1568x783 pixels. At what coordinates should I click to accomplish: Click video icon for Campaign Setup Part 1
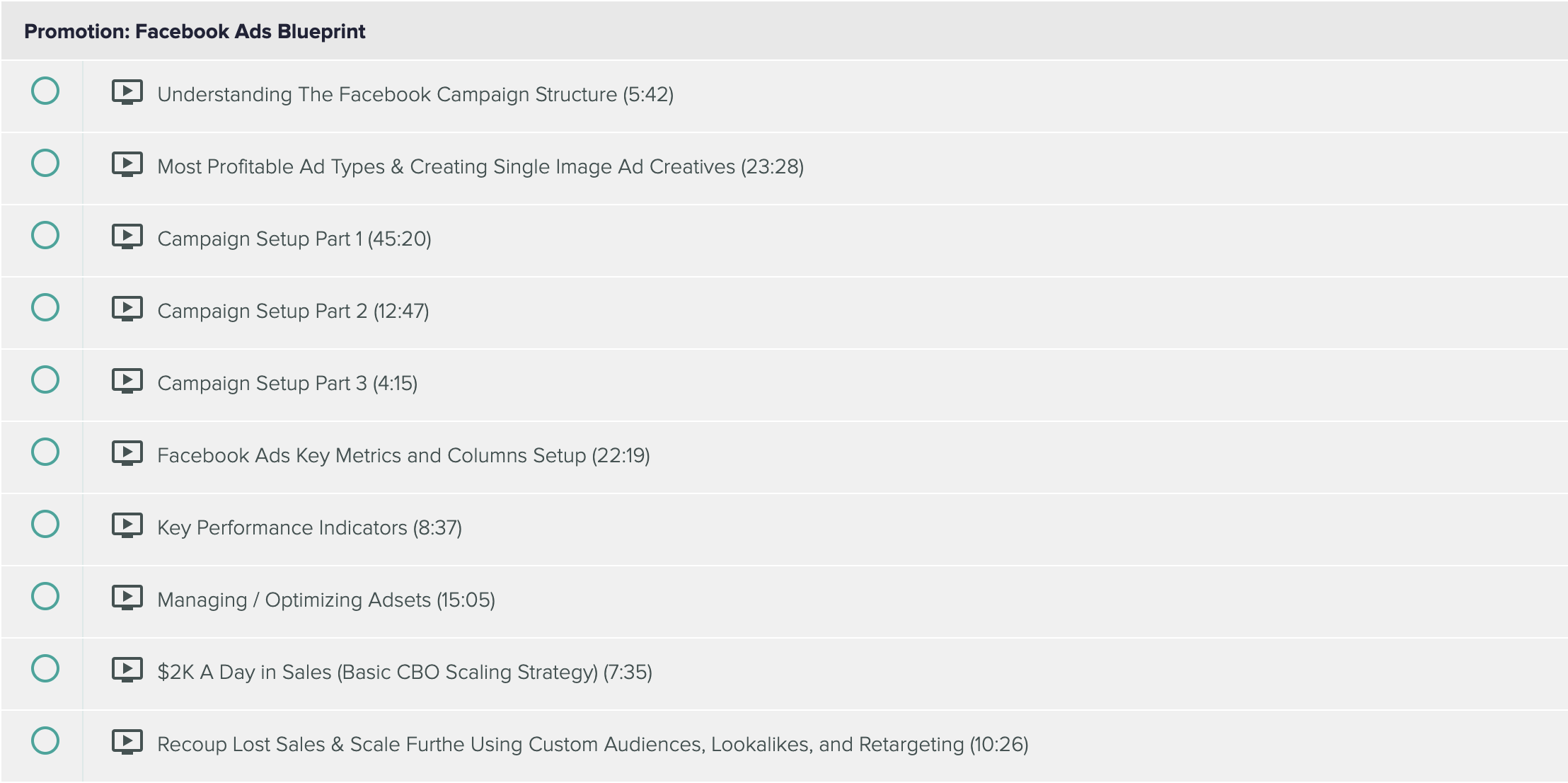coord(127,236)
